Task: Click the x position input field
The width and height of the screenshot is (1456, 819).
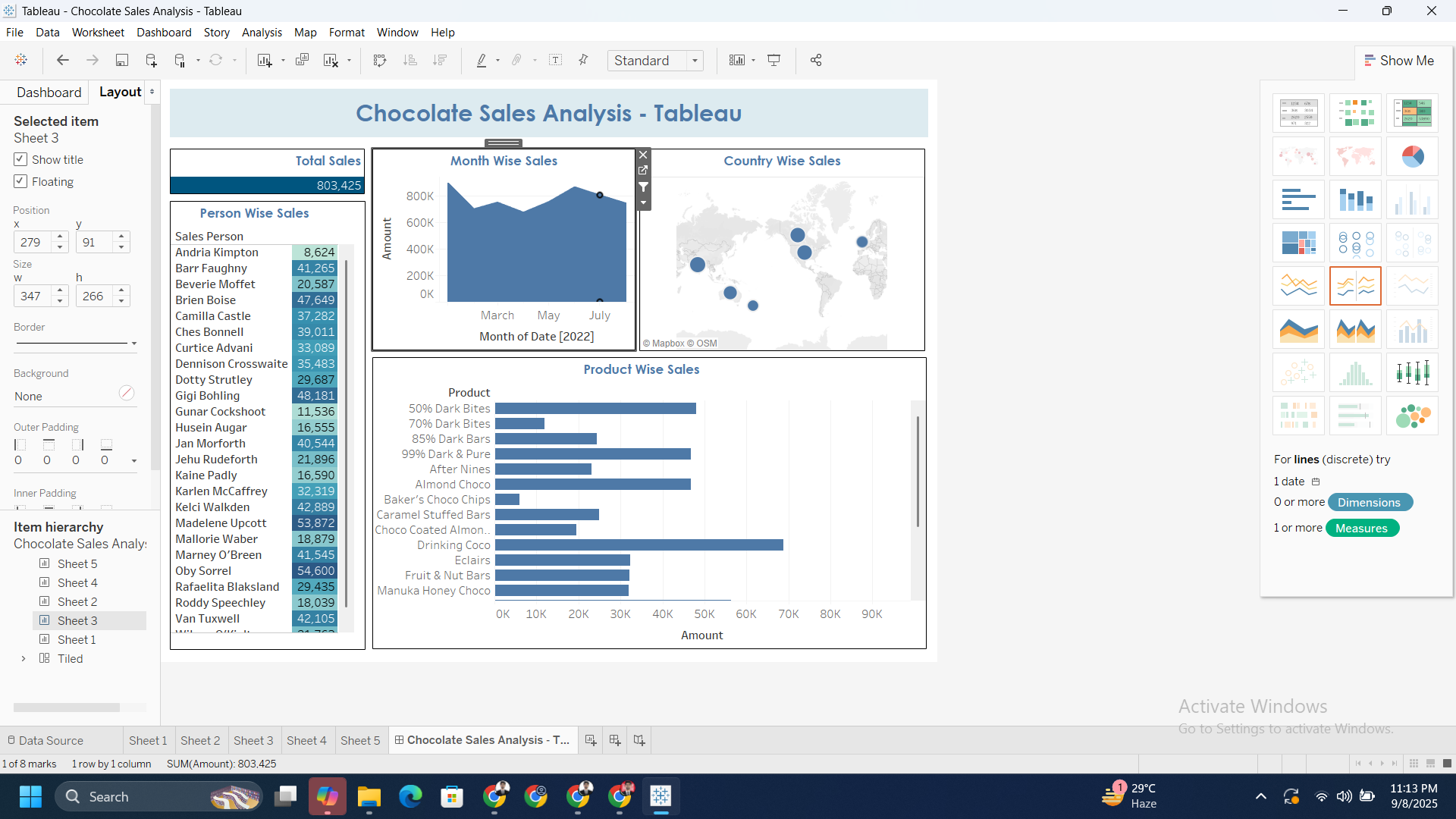Action: pos(32,243)
